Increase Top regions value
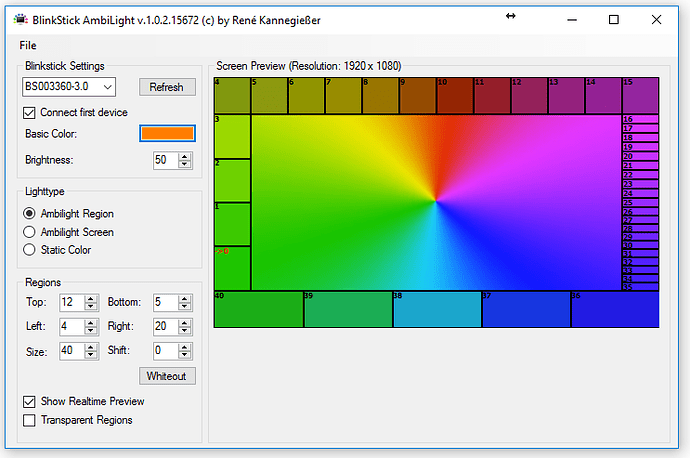This screenshot has width=690, height=458. click(x=91, y=299)
